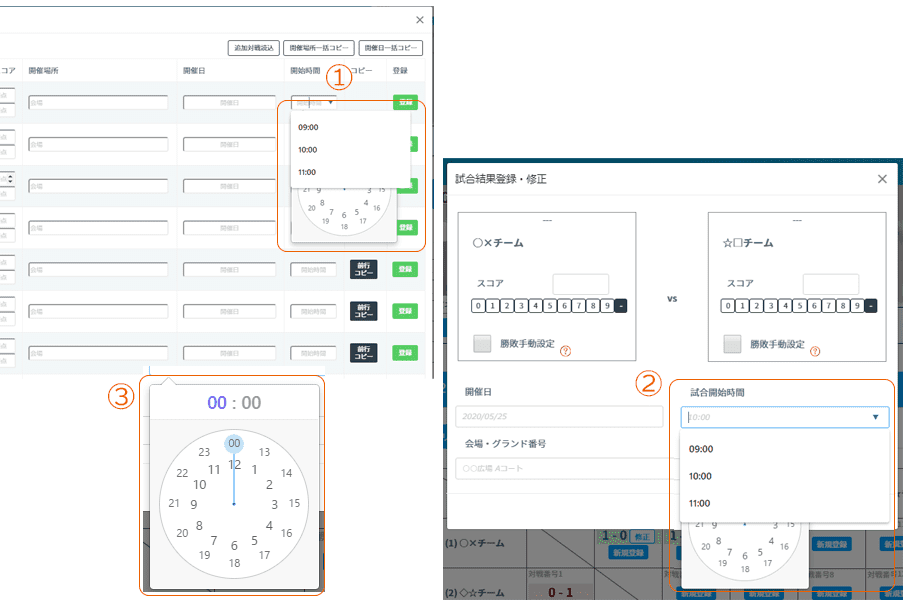Choose hour 15 on the large clock face
This screenshot has width=903, height=600.
coord(294,503)
